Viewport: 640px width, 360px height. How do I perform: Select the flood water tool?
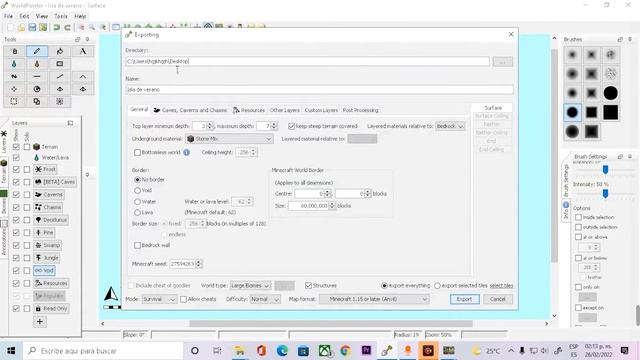14,64
